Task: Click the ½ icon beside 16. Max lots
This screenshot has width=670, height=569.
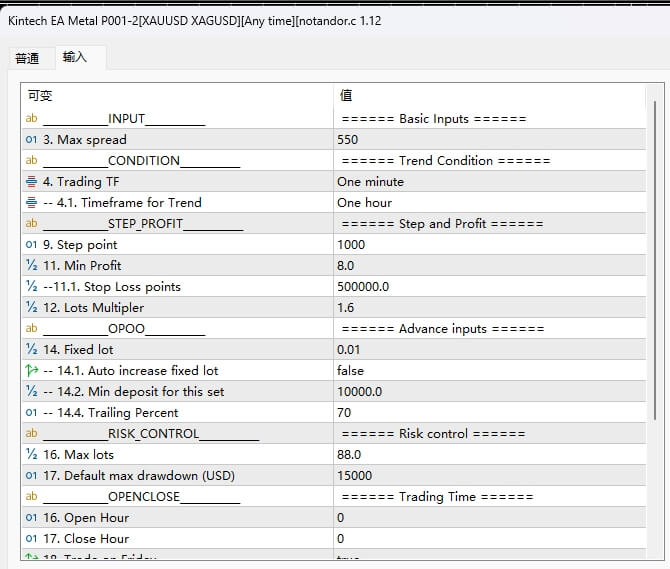Action: [x=32, y=454]
